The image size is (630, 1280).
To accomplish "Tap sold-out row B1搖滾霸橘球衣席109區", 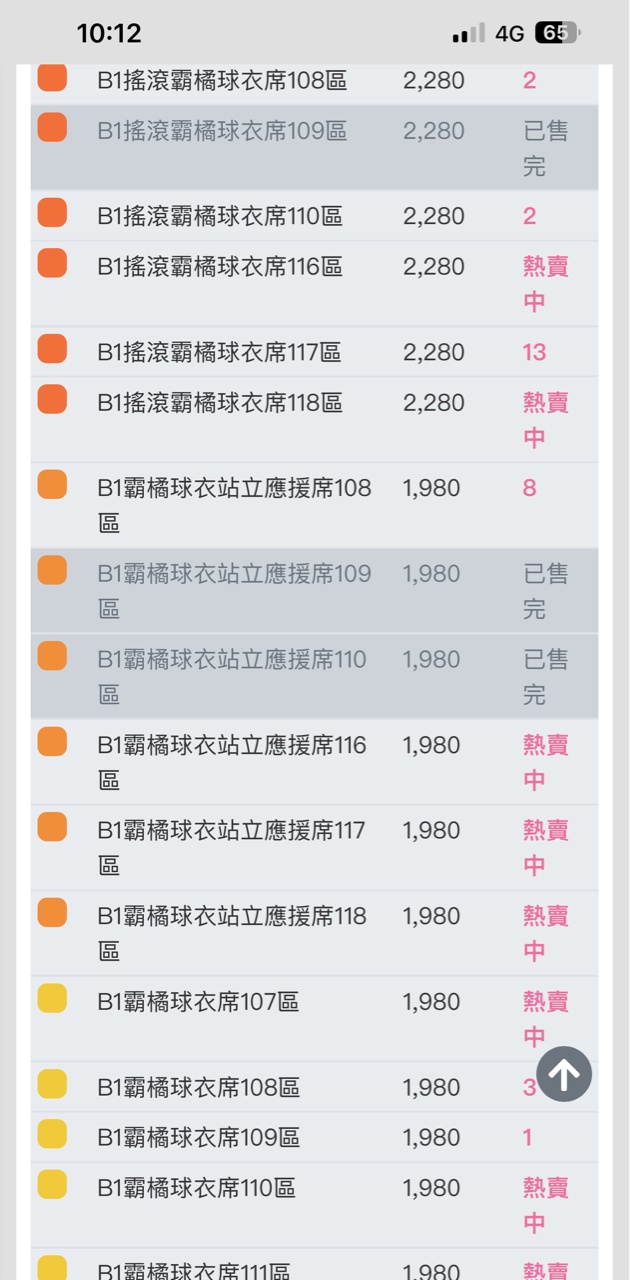I will [x=222, y=132].
